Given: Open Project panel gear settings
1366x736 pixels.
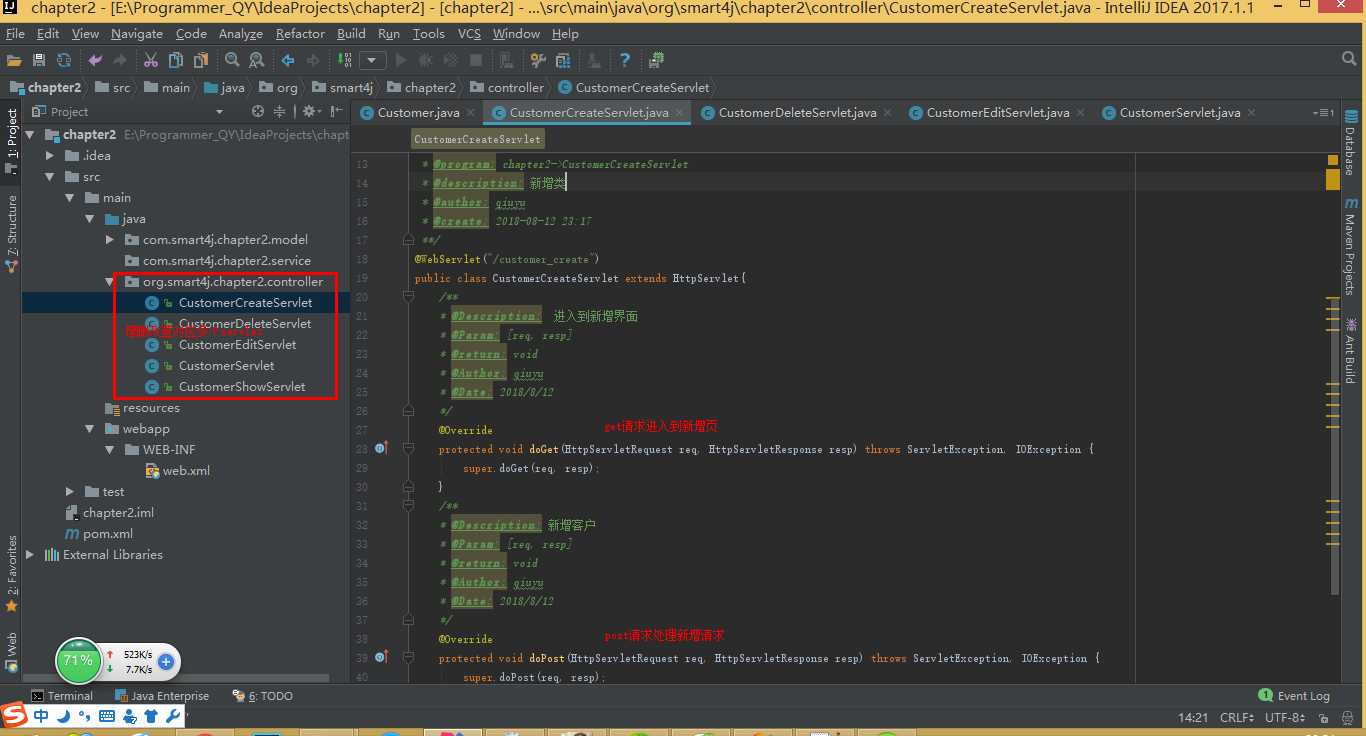Looking at the screenshot, I should pyautogui.click(x=311, y=111).
